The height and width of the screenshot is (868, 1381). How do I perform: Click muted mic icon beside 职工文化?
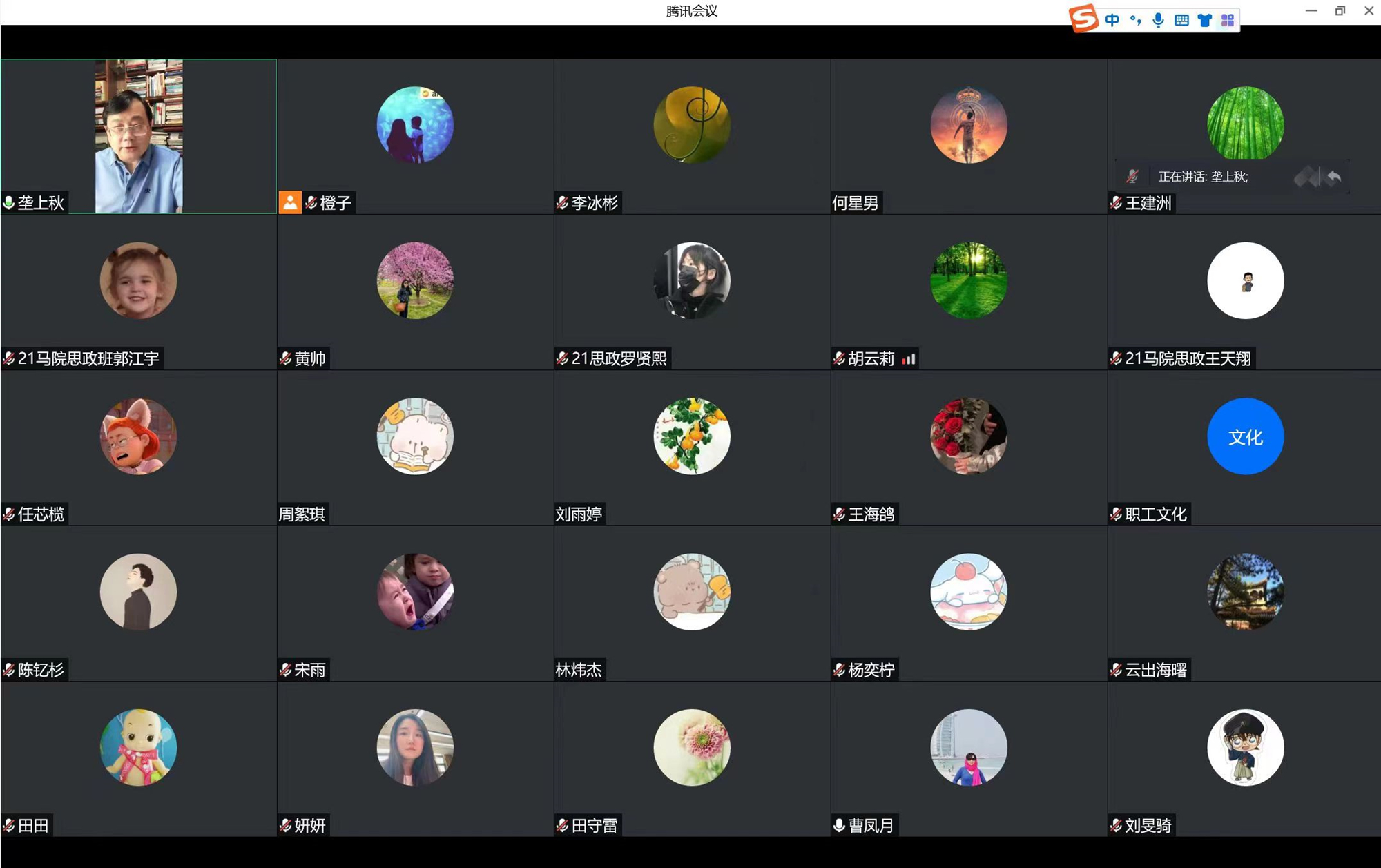click(1116, 514)
